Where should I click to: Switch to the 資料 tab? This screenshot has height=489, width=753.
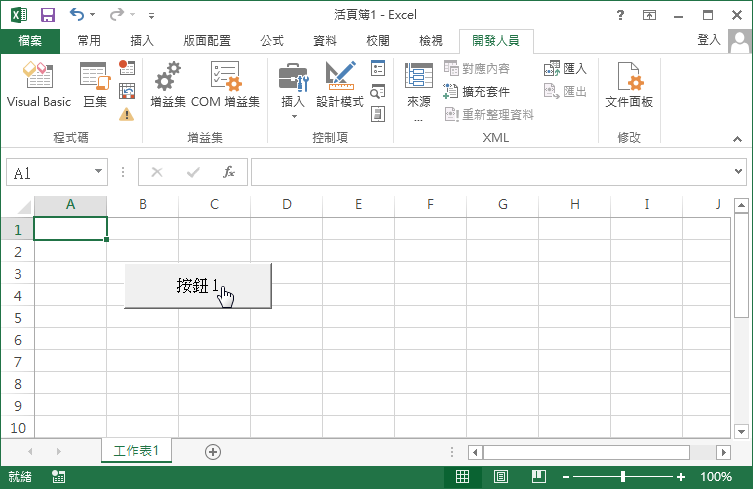pyautogui.click(x=325, y=41)
